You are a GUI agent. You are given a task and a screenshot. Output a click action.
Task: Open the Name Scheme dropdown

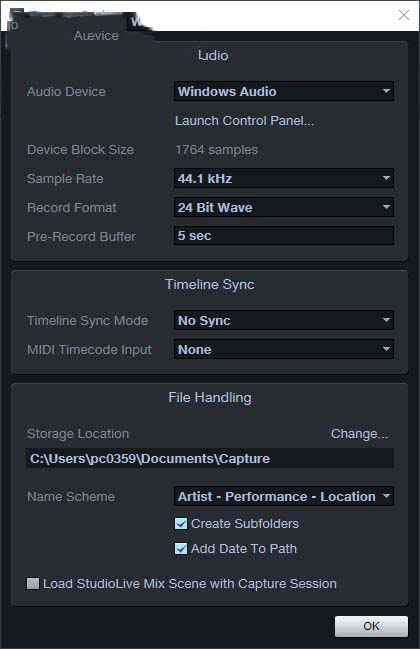[283, 496]
